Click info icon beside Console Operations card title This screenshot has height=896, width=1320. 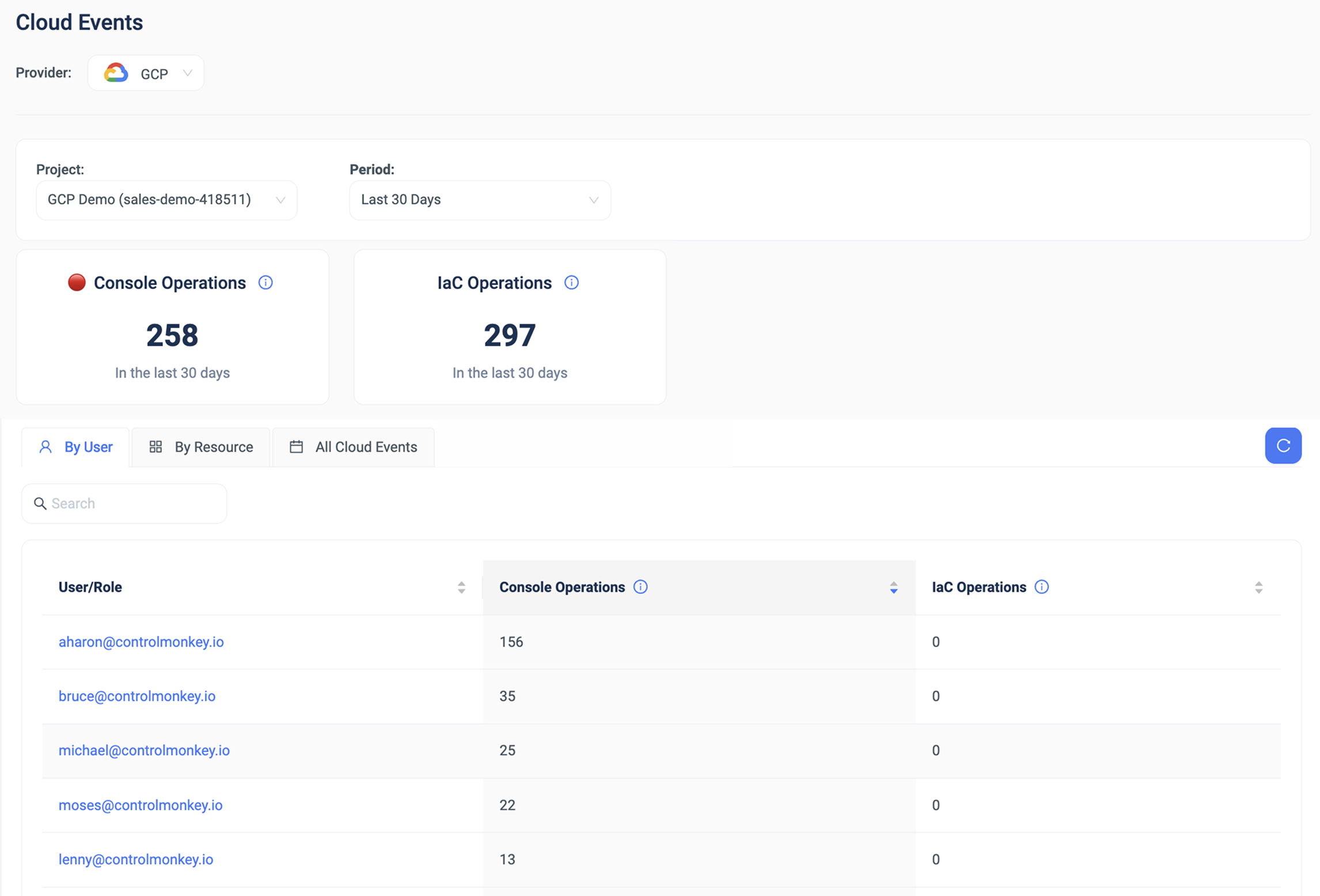point(265,283)
